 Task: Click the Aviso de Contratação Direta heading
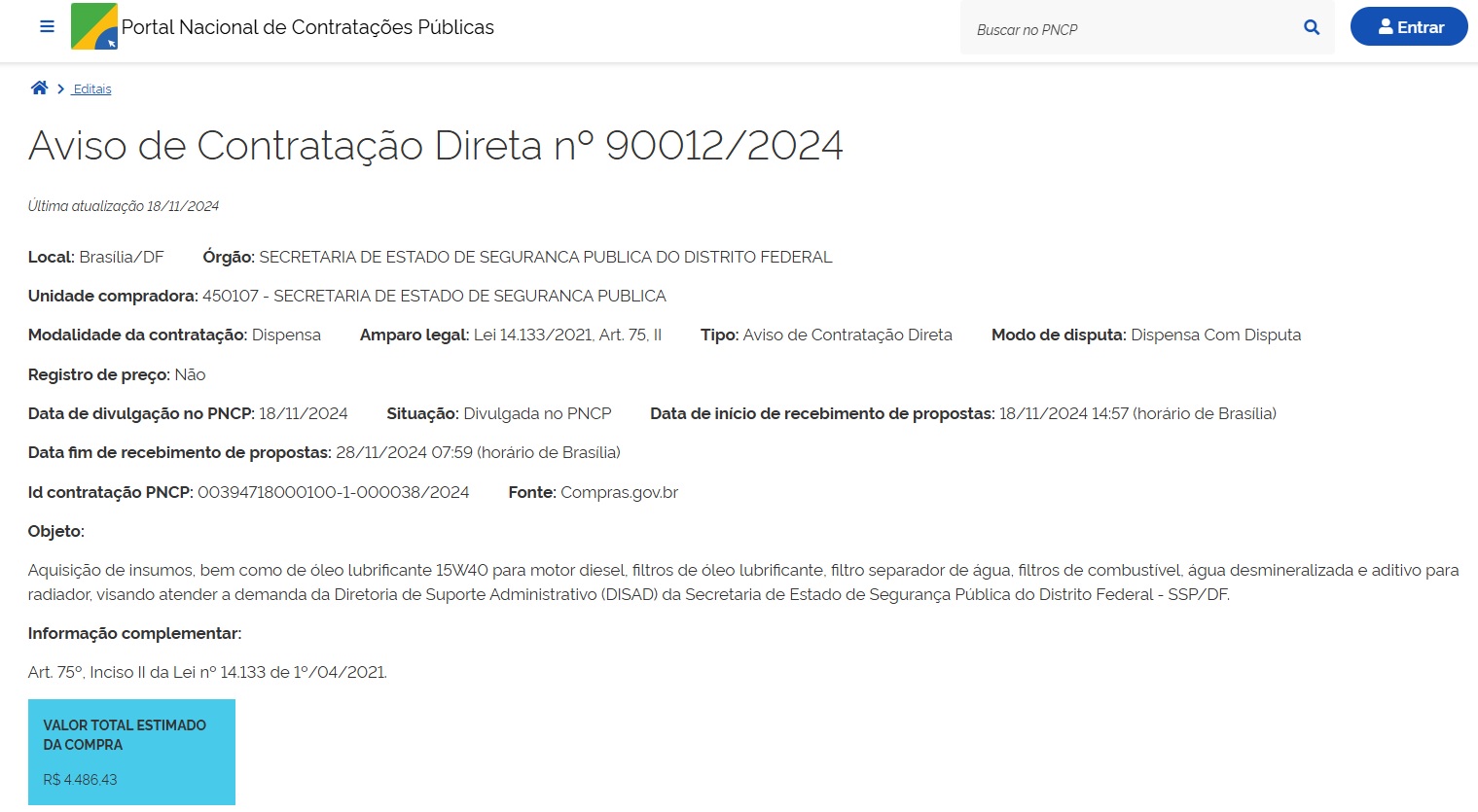(435, 146)
